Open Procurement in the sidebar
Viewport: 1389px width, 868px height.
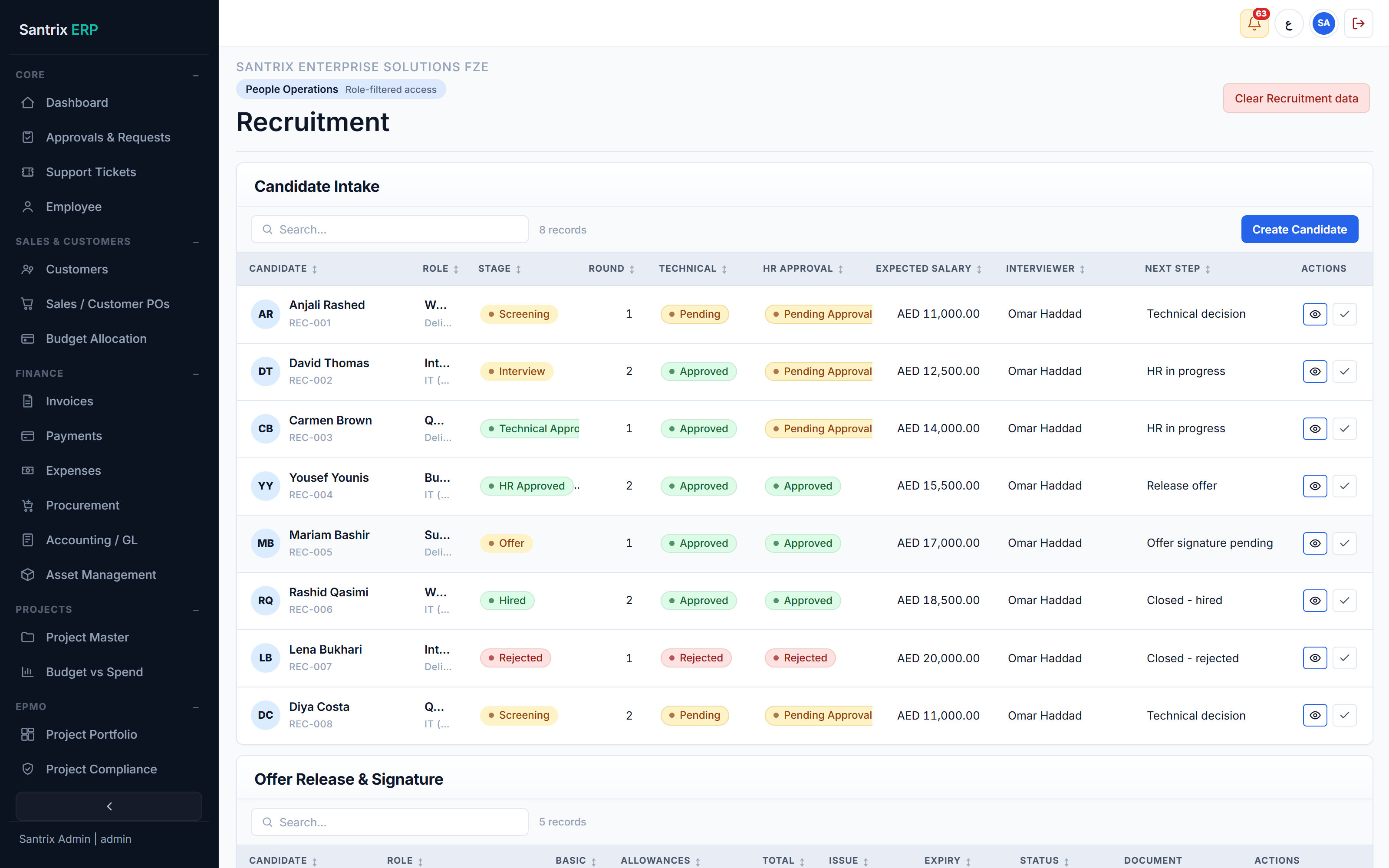point(109,505)
